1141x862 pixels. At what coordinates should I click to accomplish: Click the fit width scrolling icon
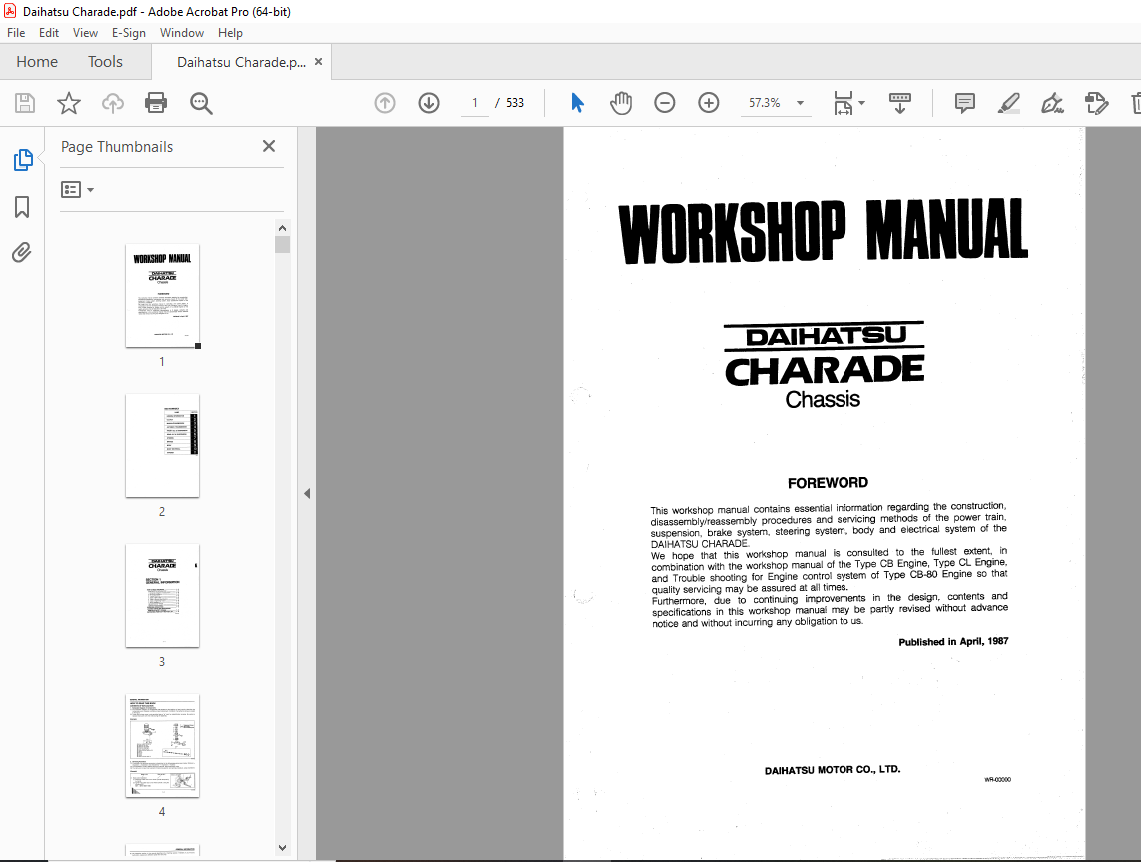843,103
